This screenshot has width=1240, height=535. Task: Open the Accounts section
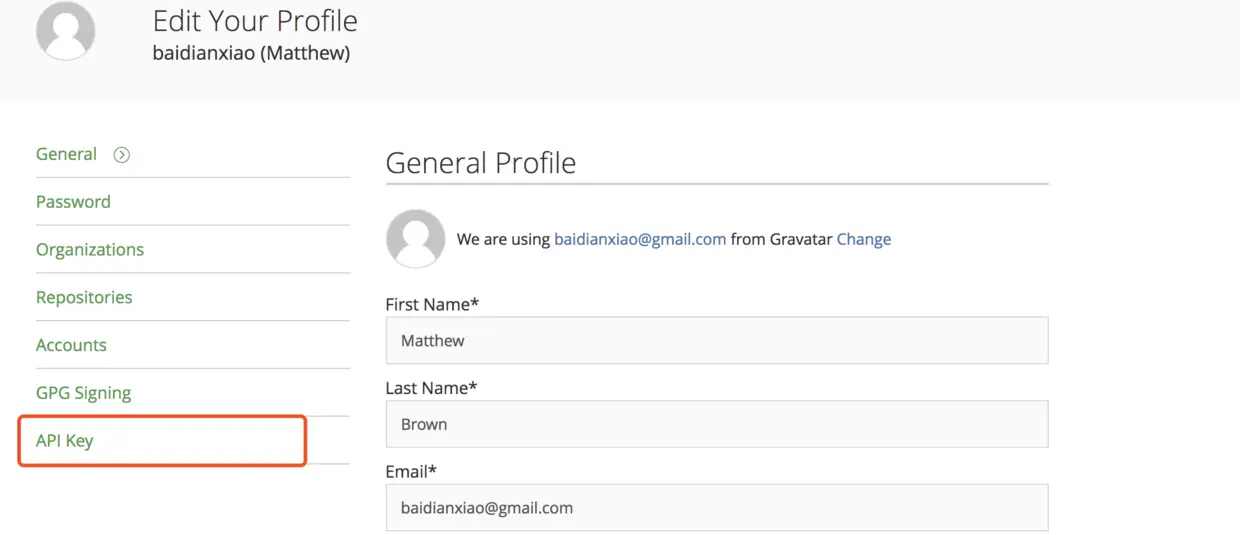coord(71,346)
